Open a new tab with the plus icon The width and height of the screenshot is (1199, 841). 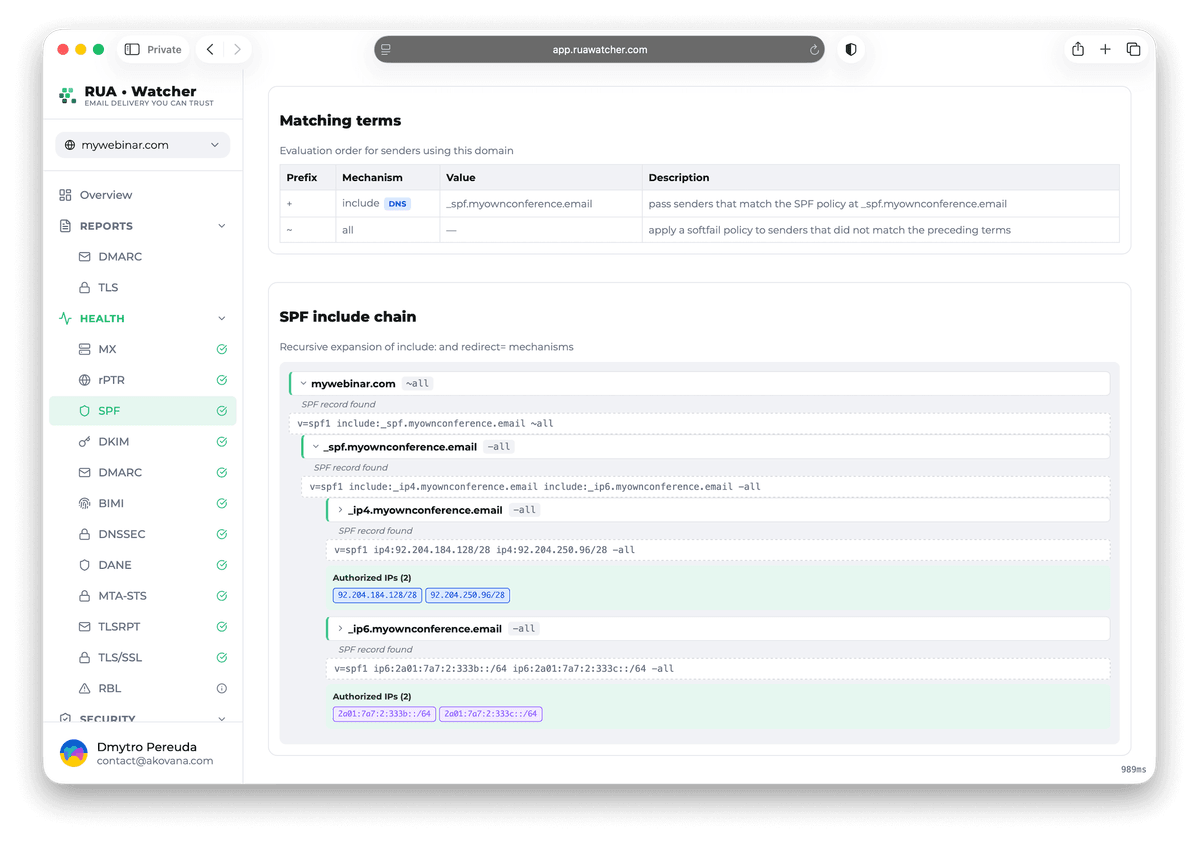click(1106, 50)
